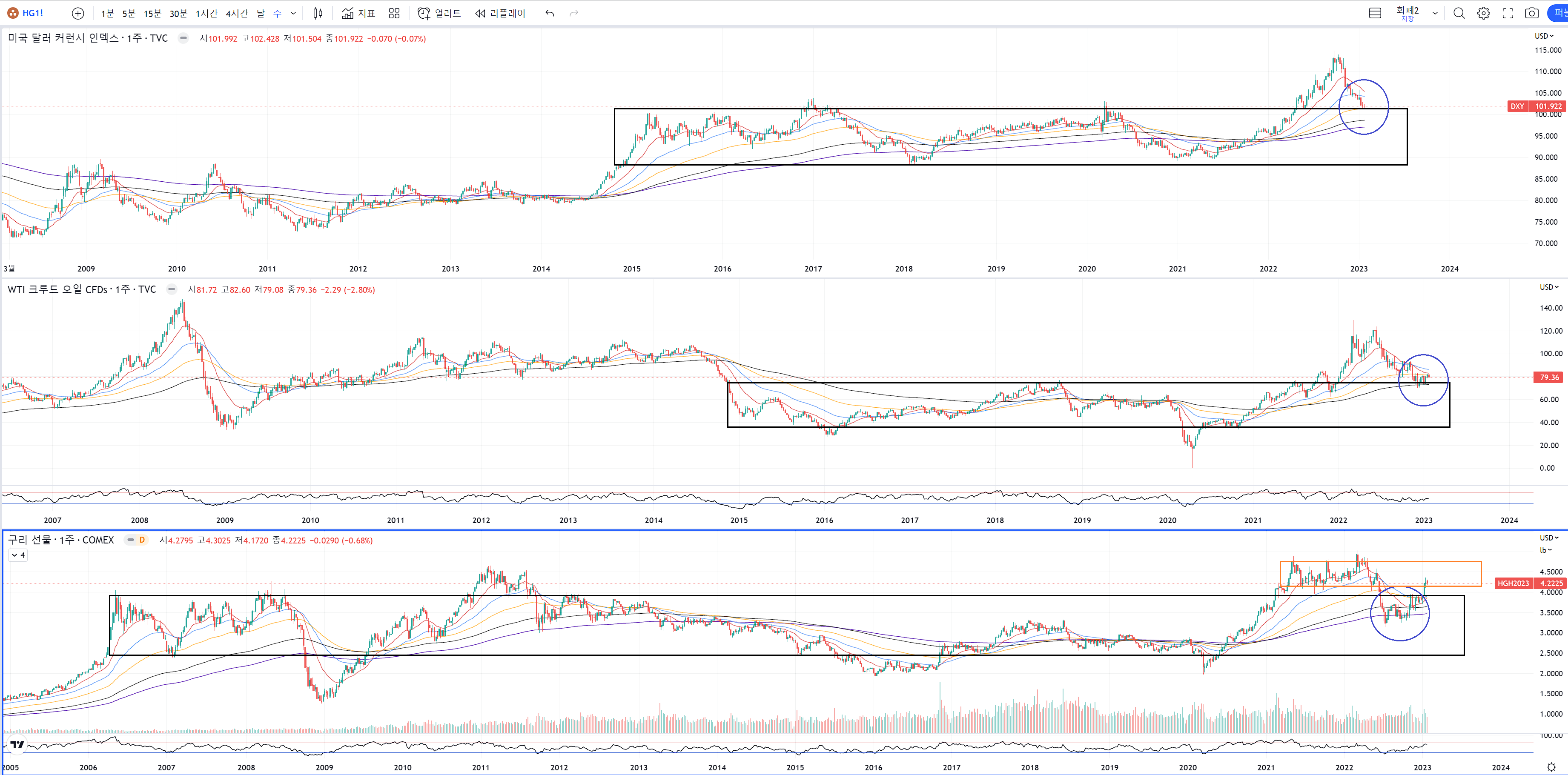Create an alert with 얼러트 button
1568x775 pixels.
[x=439, y=13]
